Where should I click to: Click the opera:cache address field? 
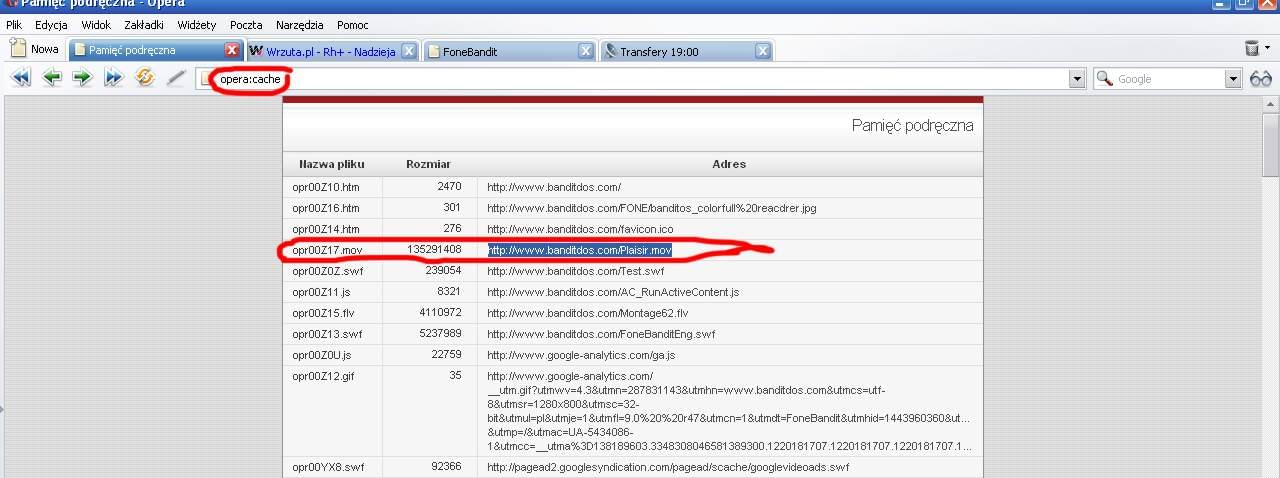640,79
